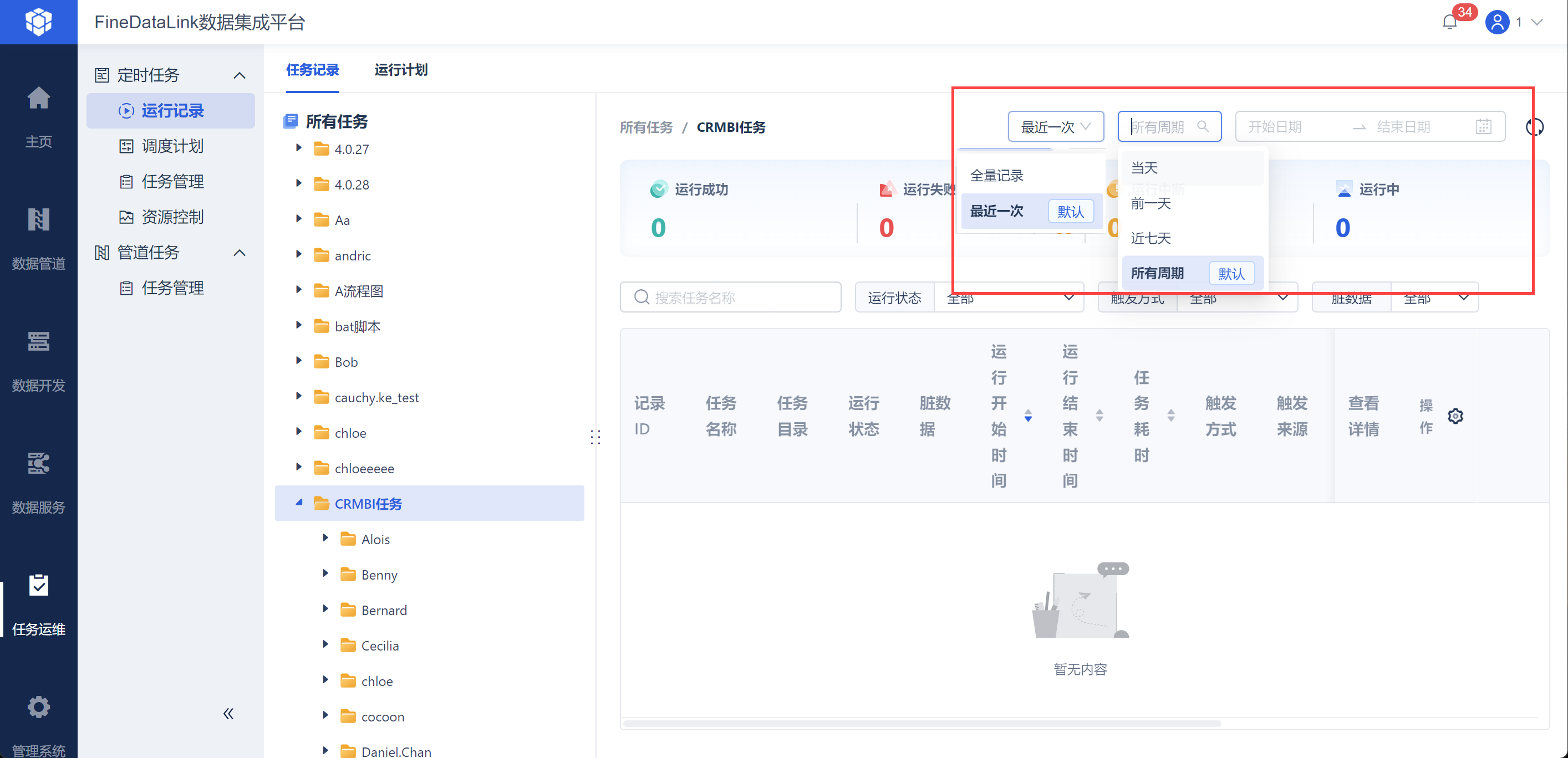The image size is (1568, 758).
Task: Switch to the 运行计划 tab
Action: click(x=400, y=70)
